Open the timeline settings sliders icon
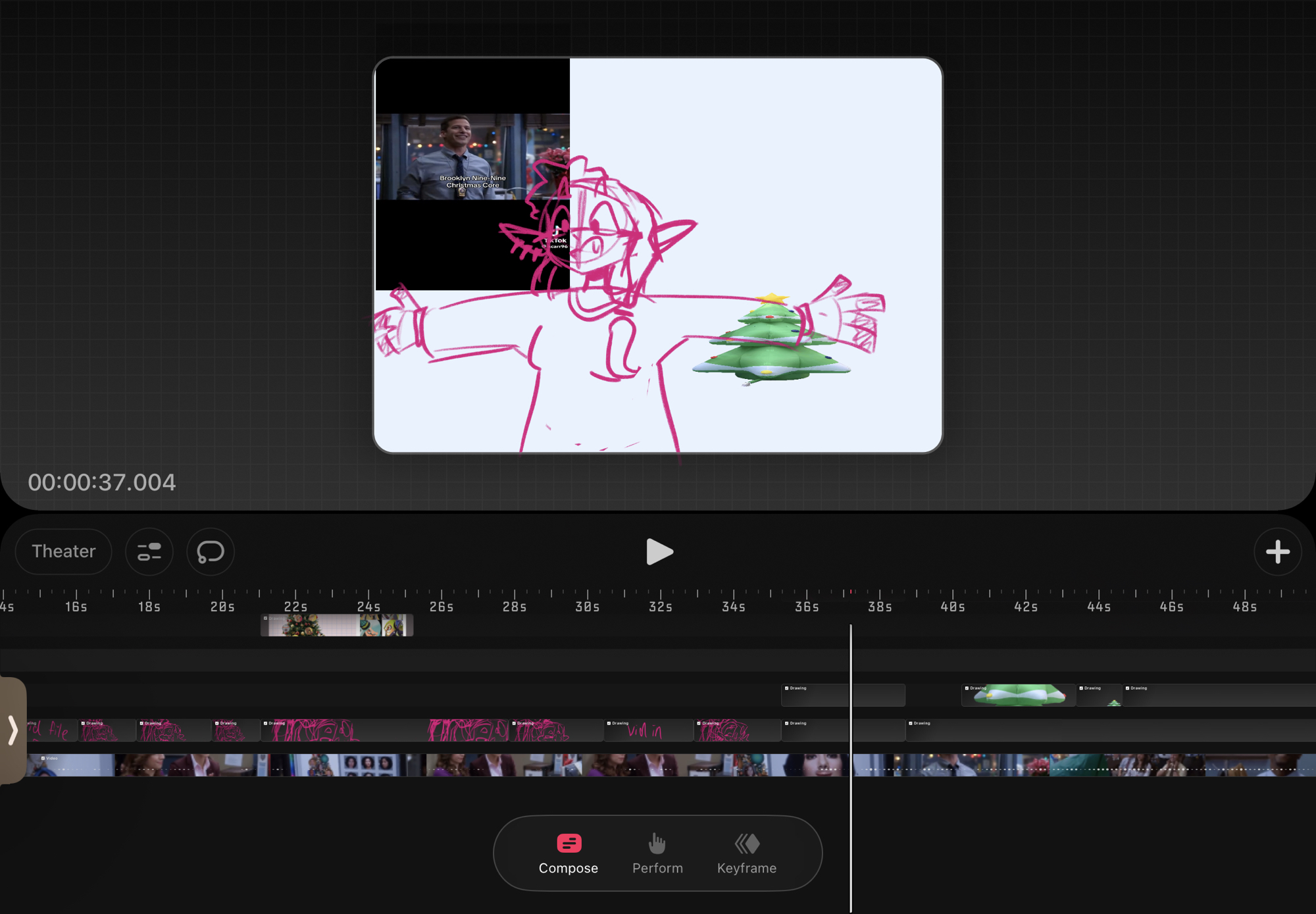The width and height of the screenshot is (1316, 914). tap(149, 551)
